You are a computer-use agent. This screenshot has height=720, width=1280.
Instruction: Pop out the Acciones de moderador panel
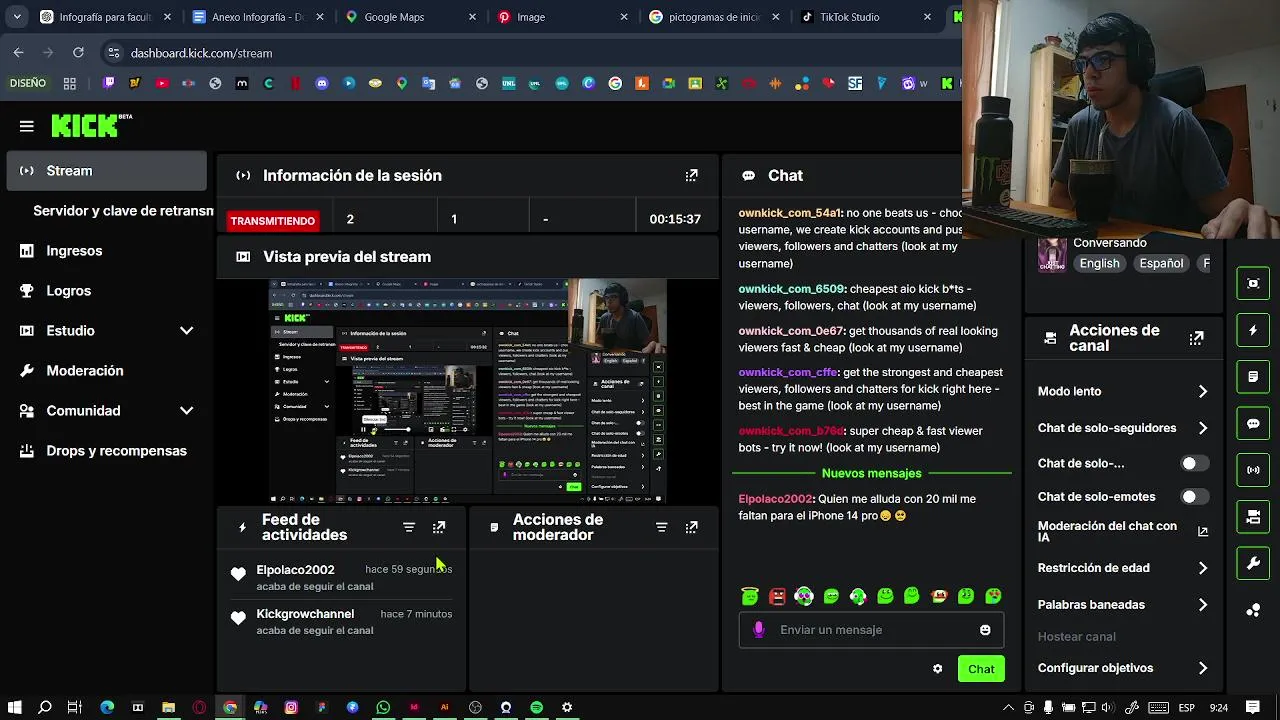coord(691,527)
